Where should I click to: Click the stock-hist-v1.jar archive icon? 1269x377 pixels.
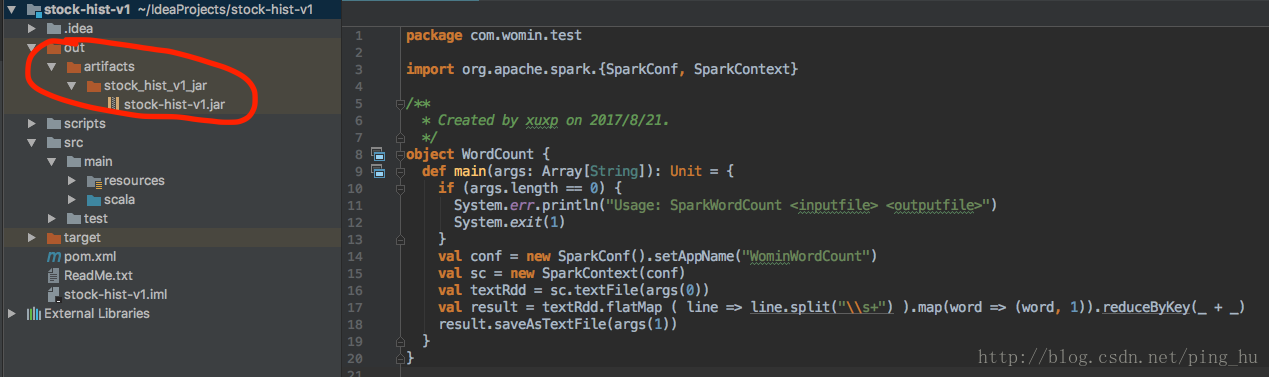tap(113, 104)
